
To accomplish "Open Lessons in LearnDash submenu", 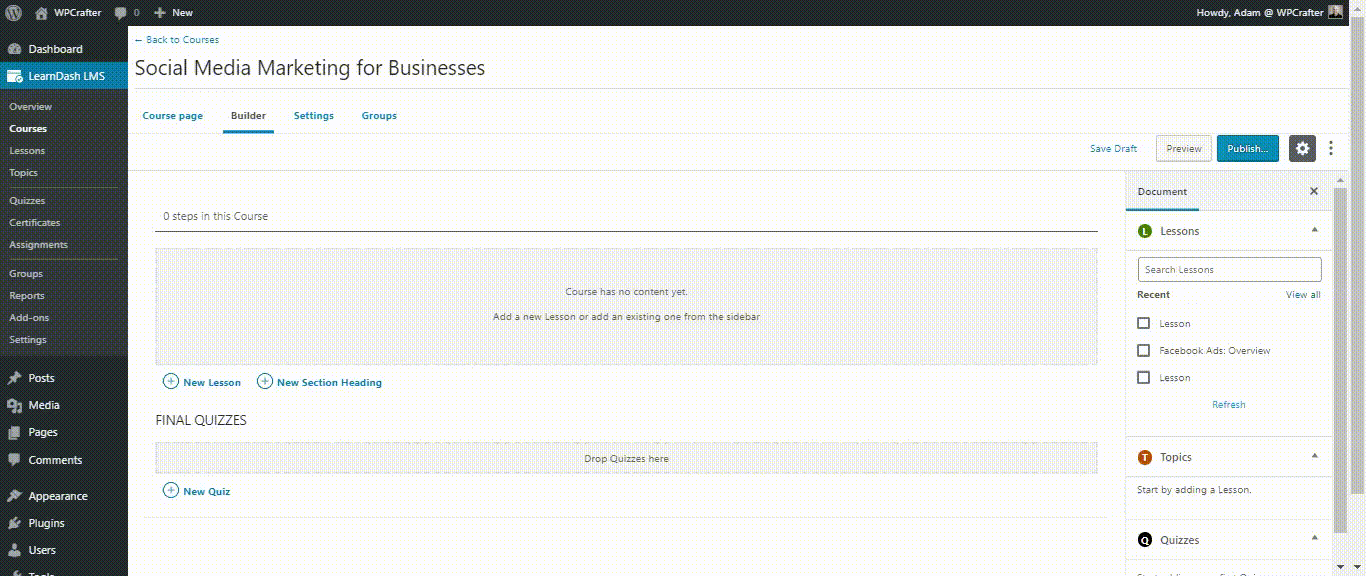I will [x=27, y=151].
